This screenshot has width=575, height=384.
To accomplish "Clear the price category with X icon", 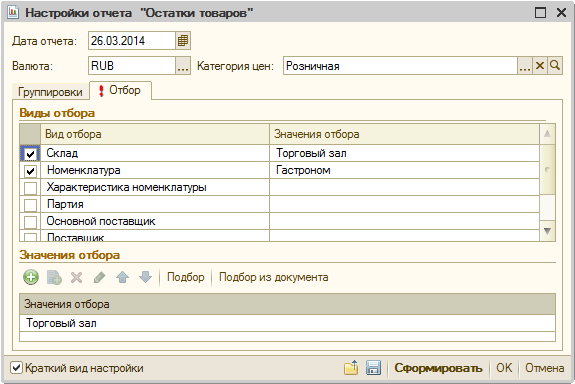I will (540, 66).
